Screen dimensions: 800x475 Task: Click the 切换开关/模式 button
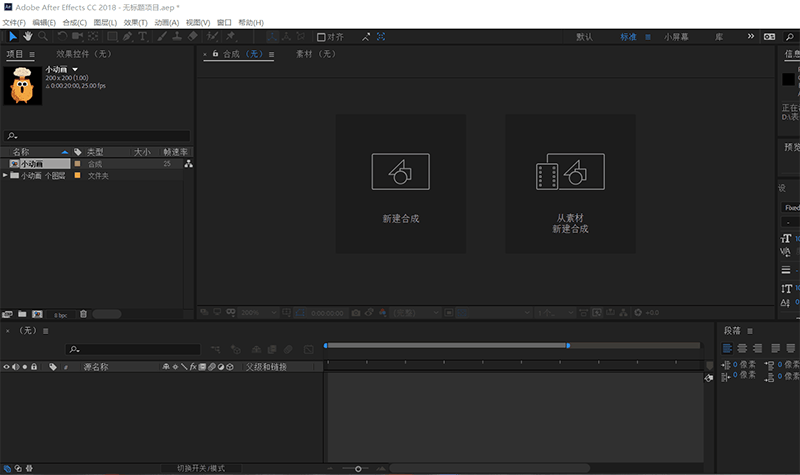[201, 468]
